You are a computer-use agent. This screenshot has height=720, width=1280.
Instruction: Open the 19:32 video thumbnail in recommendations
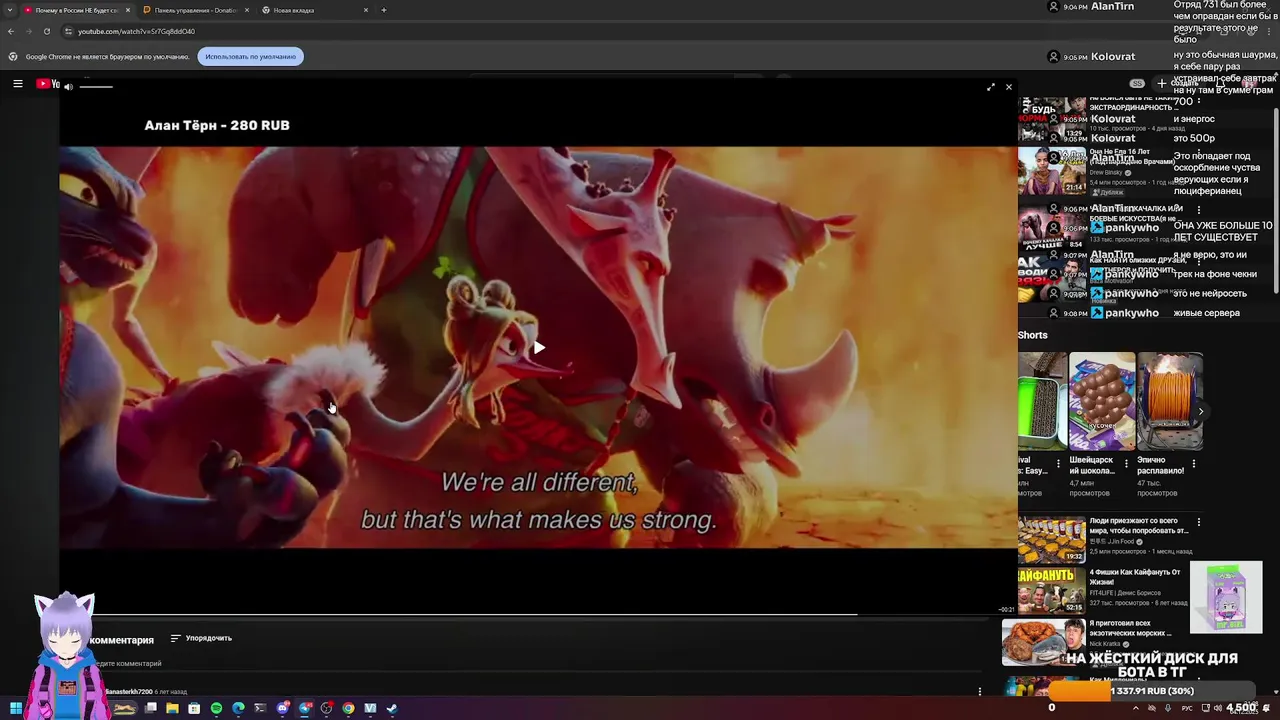pyautogui.click(x=1051, y=540)
